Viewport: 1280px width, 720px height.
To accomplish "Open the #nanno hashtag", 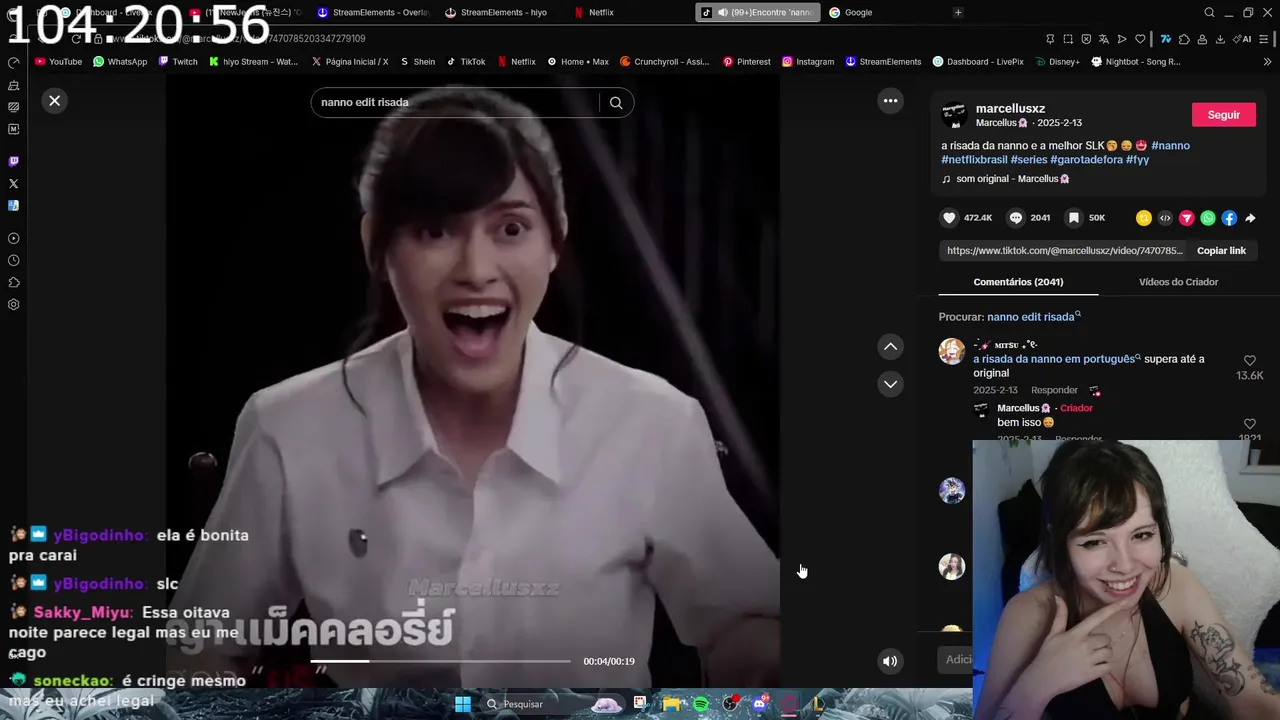I will tap(1170, 146).
